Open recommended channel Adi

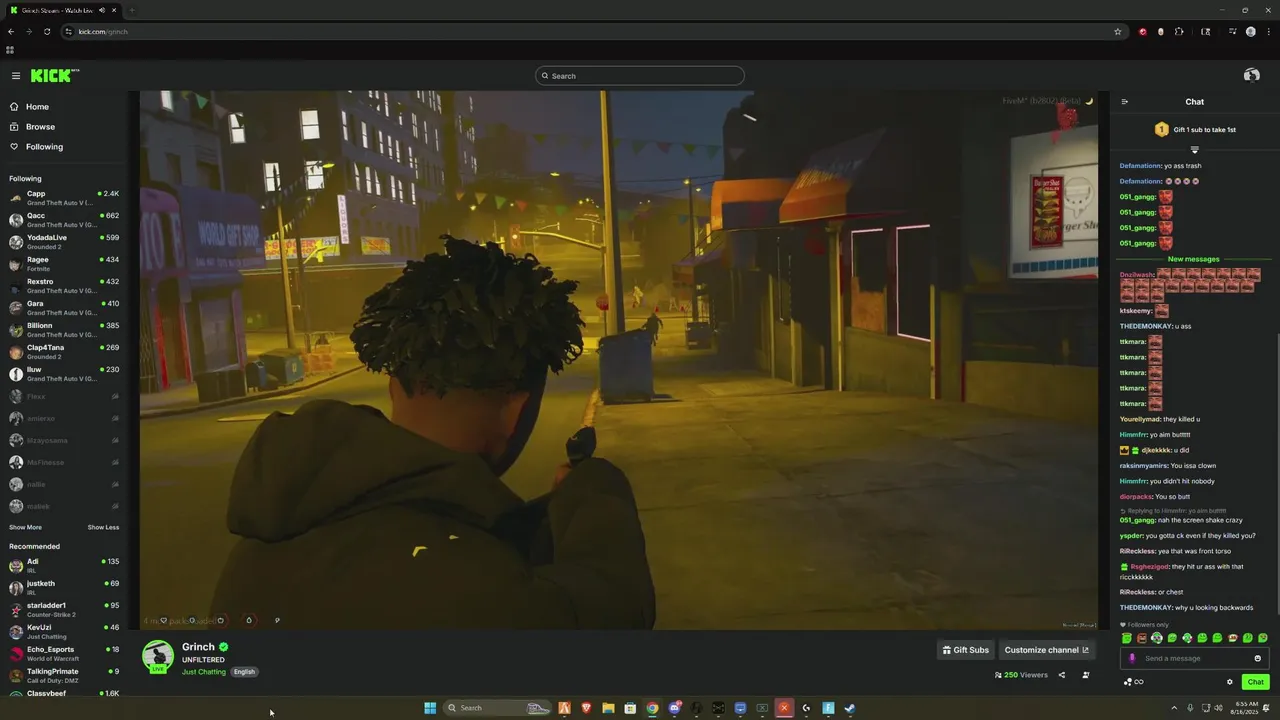[x=64, y=566]
